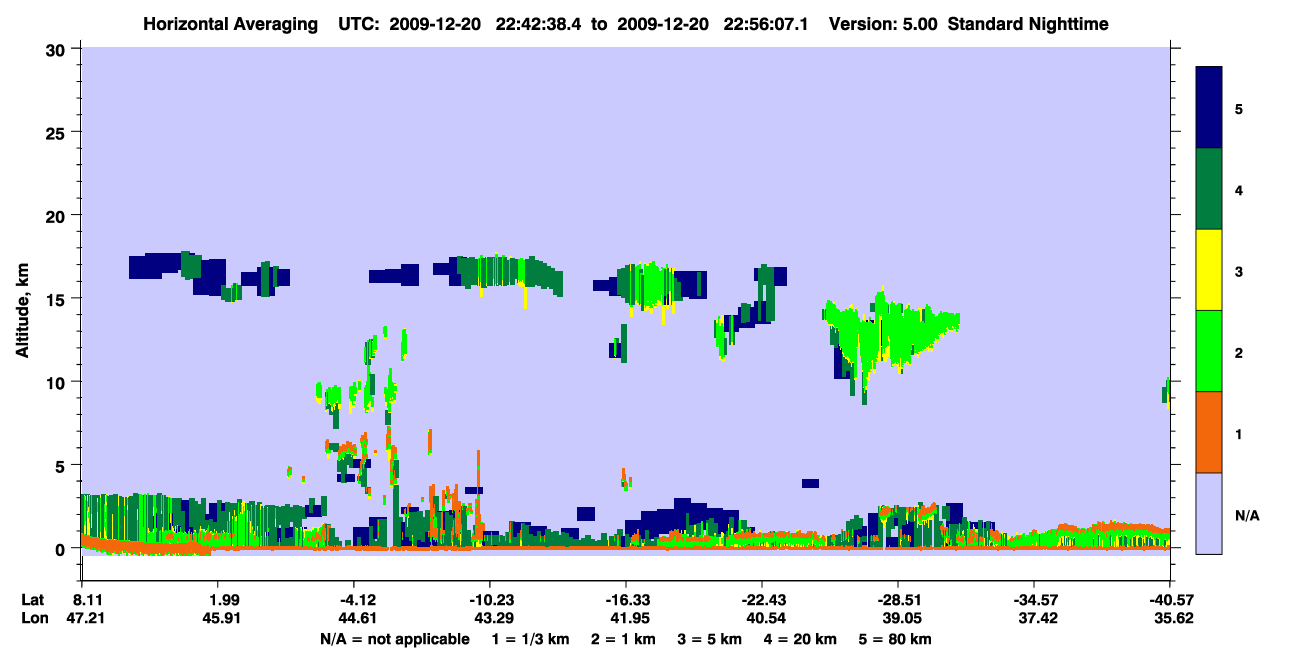Click the y-axis tick label 15
The width and height of the screenshot is (1300, 667).
58,298
